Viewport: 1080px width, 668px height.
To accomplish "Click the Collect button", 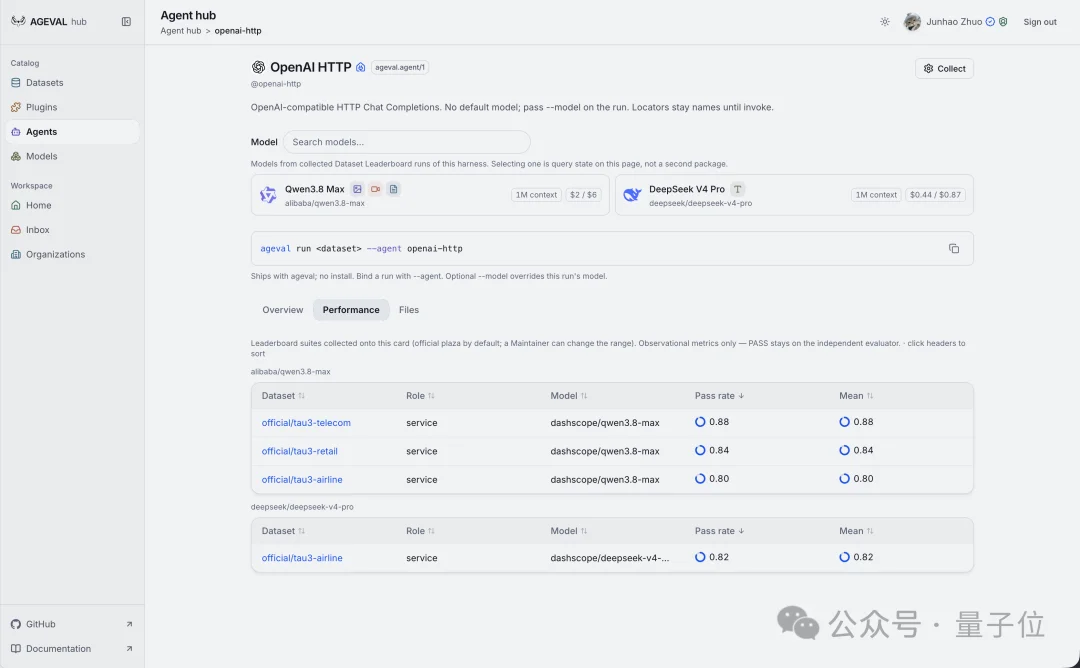I will point(944,68).
